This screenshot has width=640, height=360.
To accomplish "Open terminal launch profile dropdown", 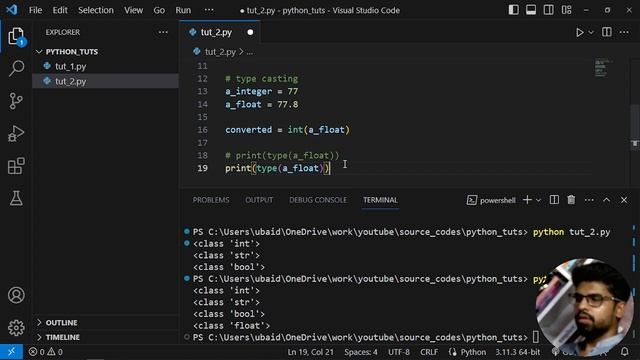I will [538, 200].
